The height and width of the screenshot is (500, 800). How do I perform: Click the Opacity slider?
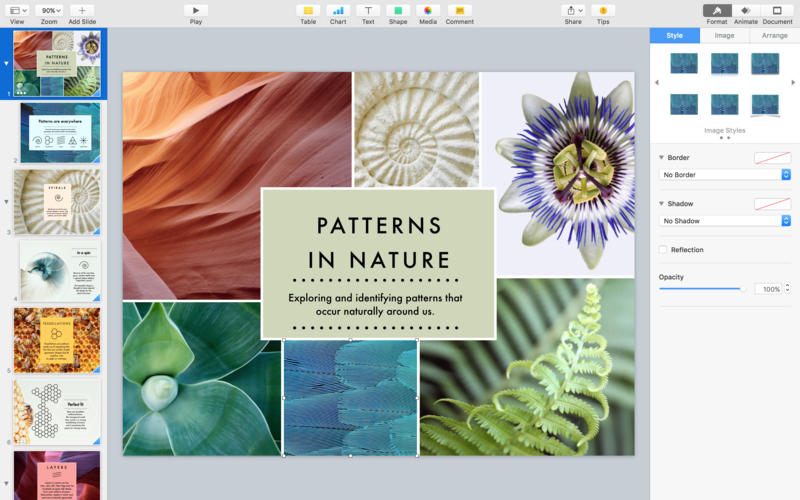click(x=700, y=289)
